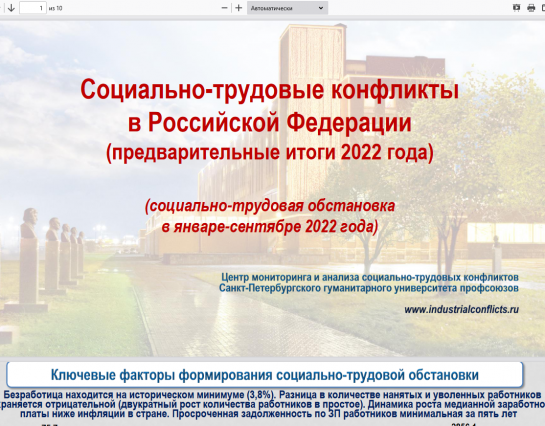
Task: Print the document using the printer icon
Action: (x=531, y=8)
